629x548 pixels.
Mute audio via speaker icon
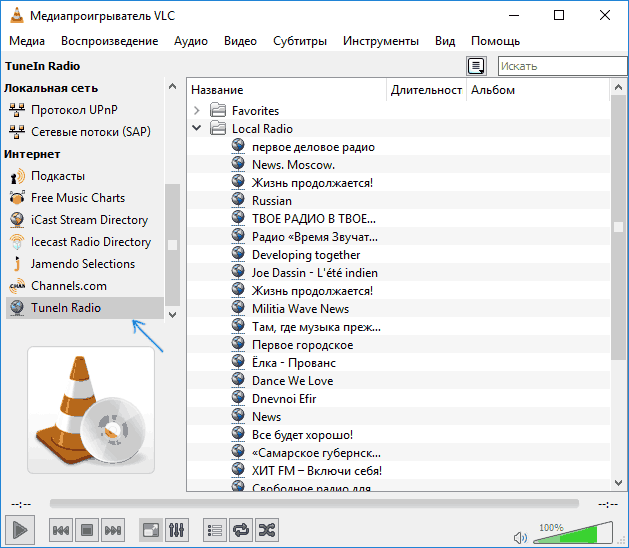[x=520, y=537]
